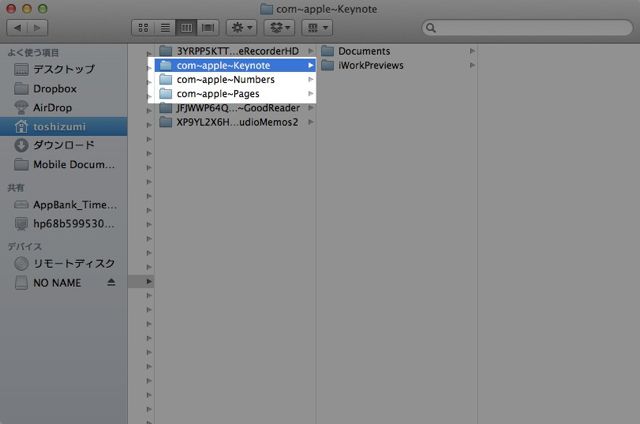Viewport: 640px width, 424px height.
Task: Select the com~apple~Pages folder
Action: 236,94
